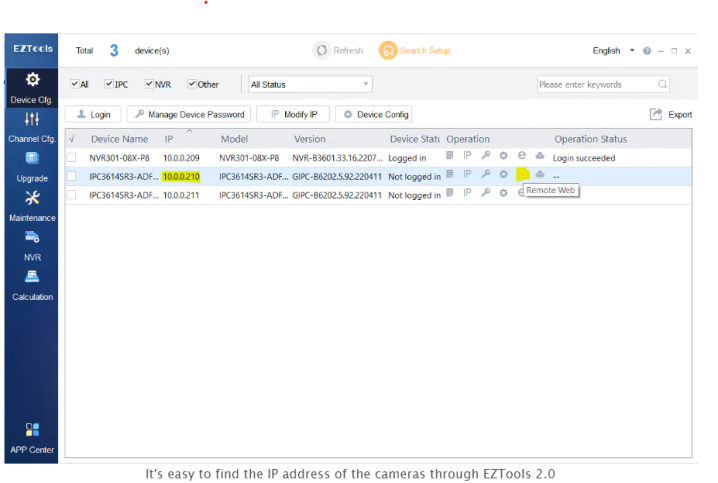Open the Maintenance tools section
Image resolution: width=718 pixels, height=483 pixels.
[x=32, y=205]
